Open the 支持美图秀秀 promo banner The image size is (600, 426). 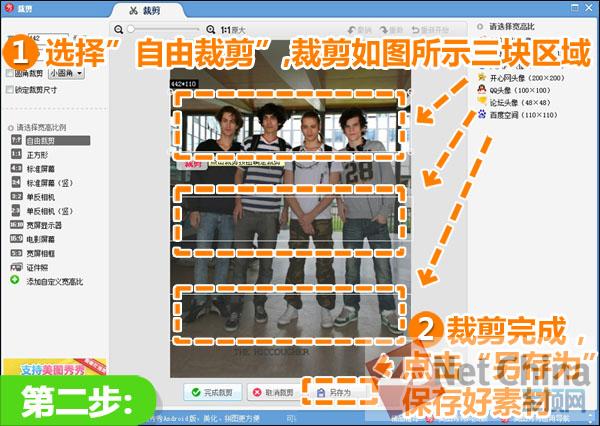click(55, 367)
